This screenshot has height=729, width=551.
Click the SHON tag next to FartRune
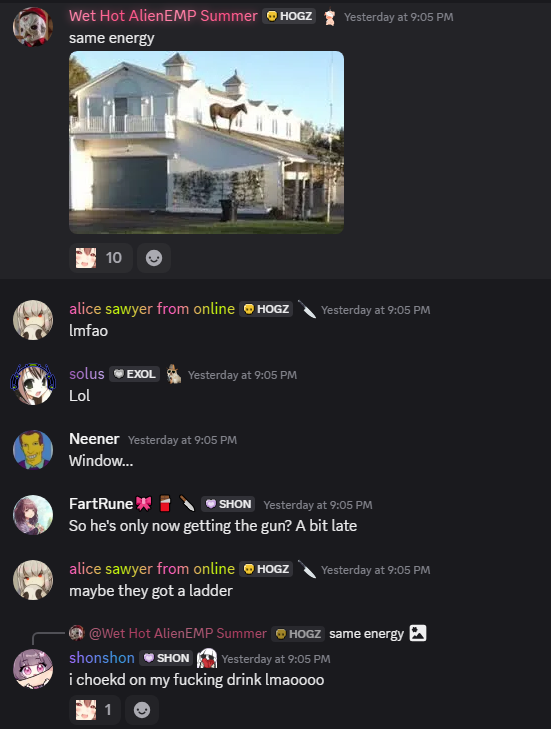[x=228, y=504]
